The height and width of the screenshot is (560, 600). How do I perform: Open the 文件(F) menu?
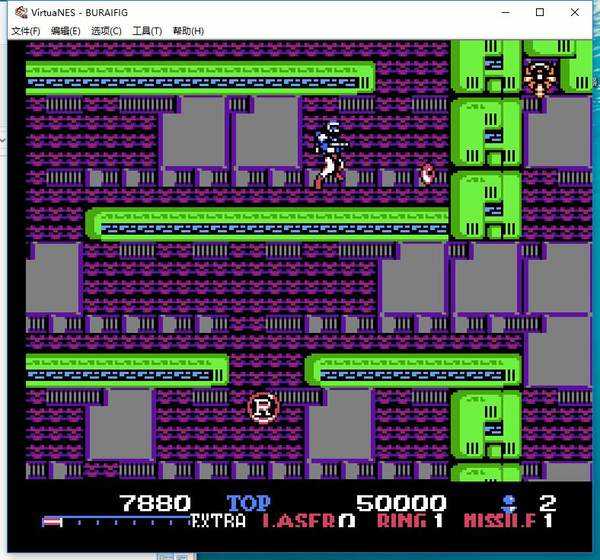pyautogui.click(x=26, y=31)
